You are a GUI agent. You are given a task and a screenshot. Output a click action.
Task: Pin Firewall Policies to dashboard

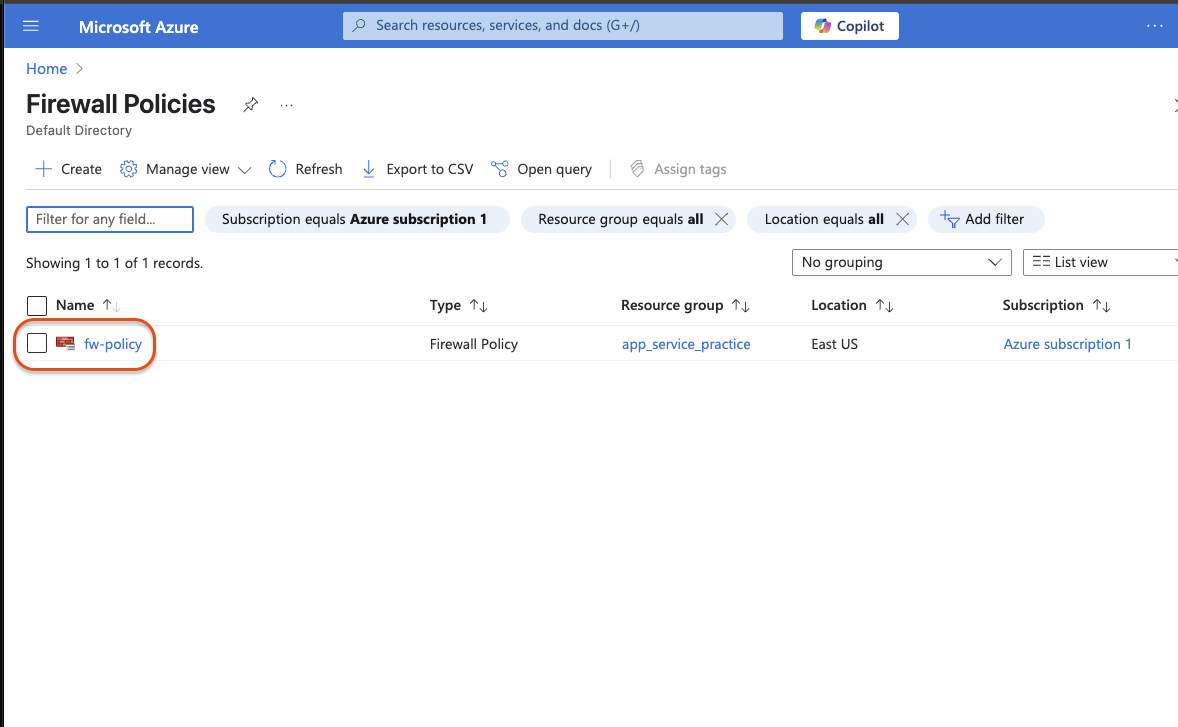250,105
